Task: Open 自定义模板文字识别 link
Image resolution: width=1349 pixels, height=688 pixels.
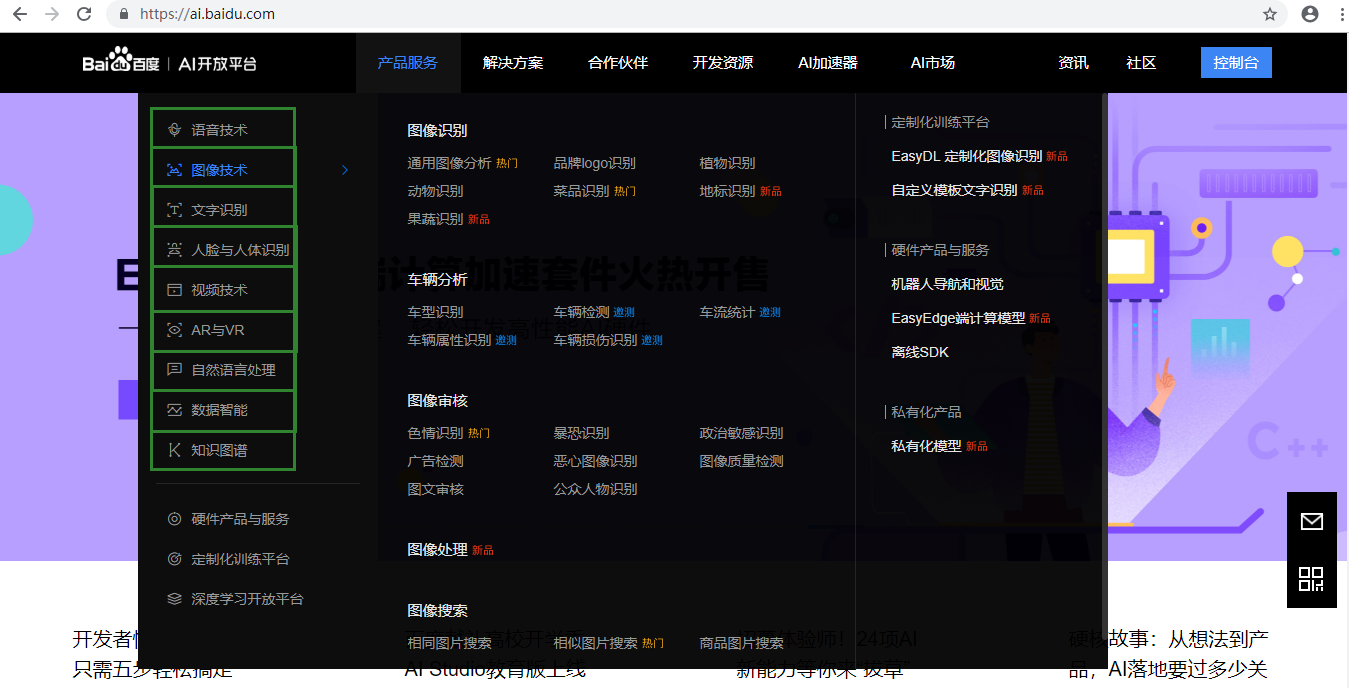Action: click(x=954, y=190)
